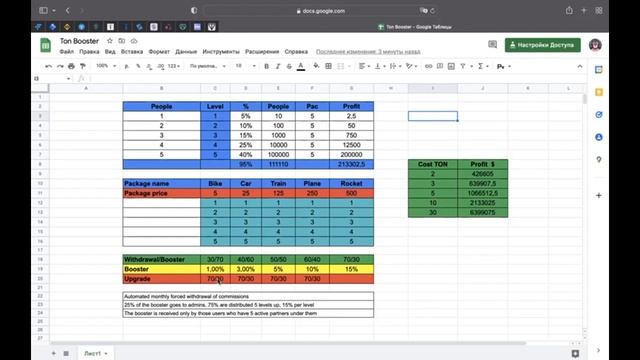Click the Safari address bar docs.google.com
Screen dimensions: 640x360
click(x=320, y=11)
